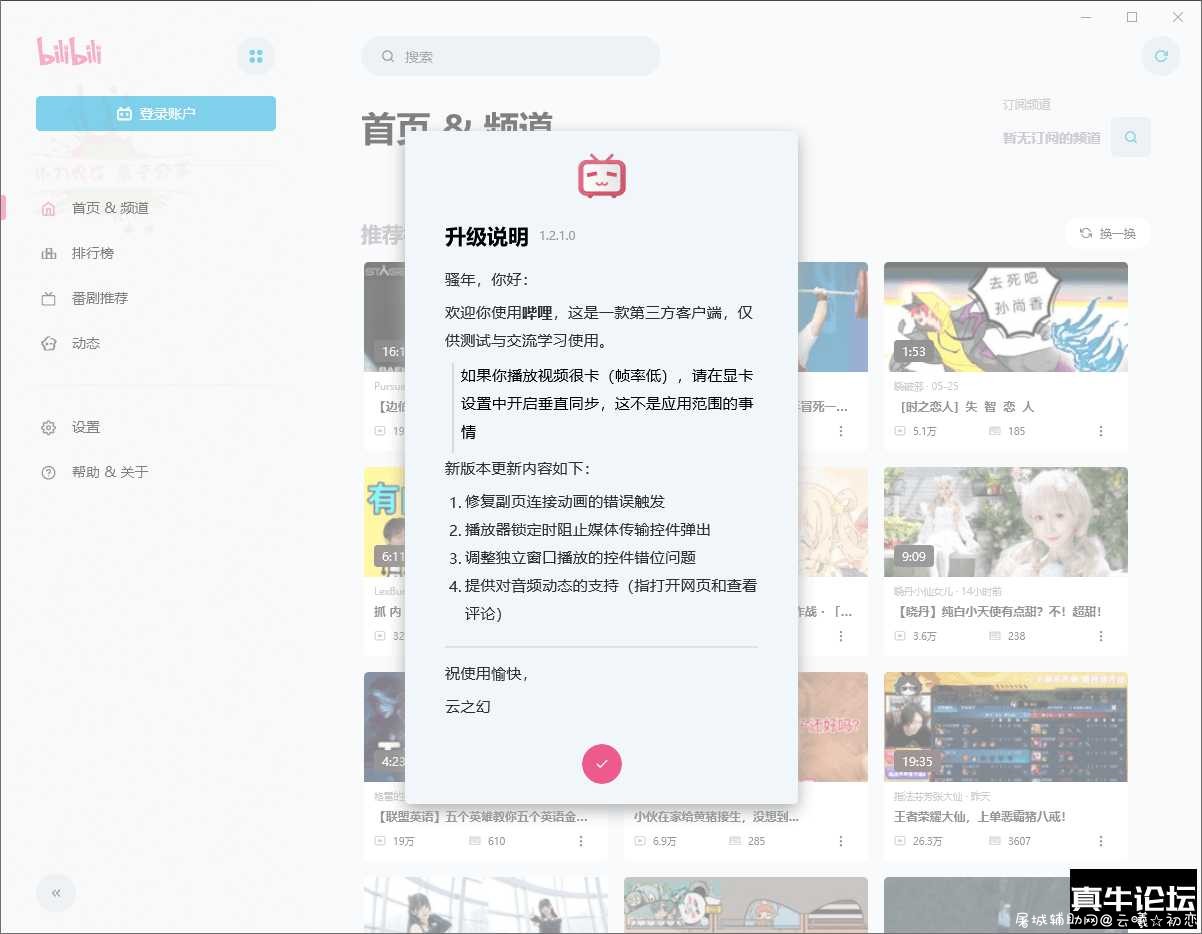Image resolution: width=1202 pixels, height=934 pixels.
Task: Click the danmaku count icon next to 610
Action: tap(474, 841)
